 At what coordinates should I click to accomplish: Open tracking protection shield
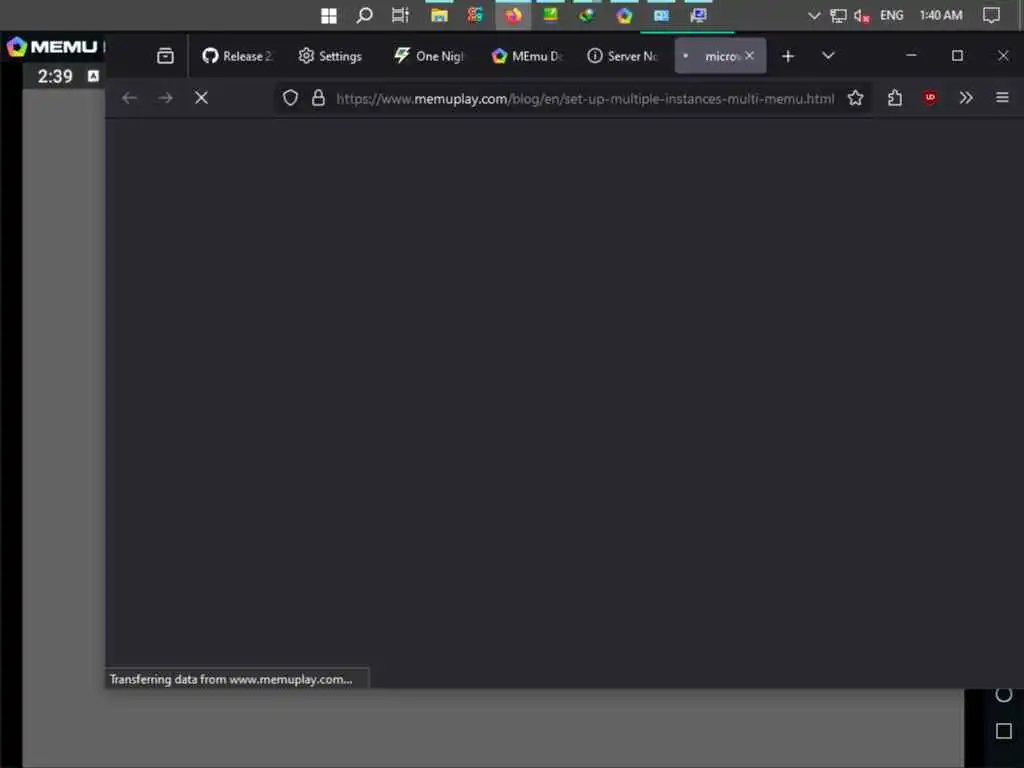tap(291, 98)
